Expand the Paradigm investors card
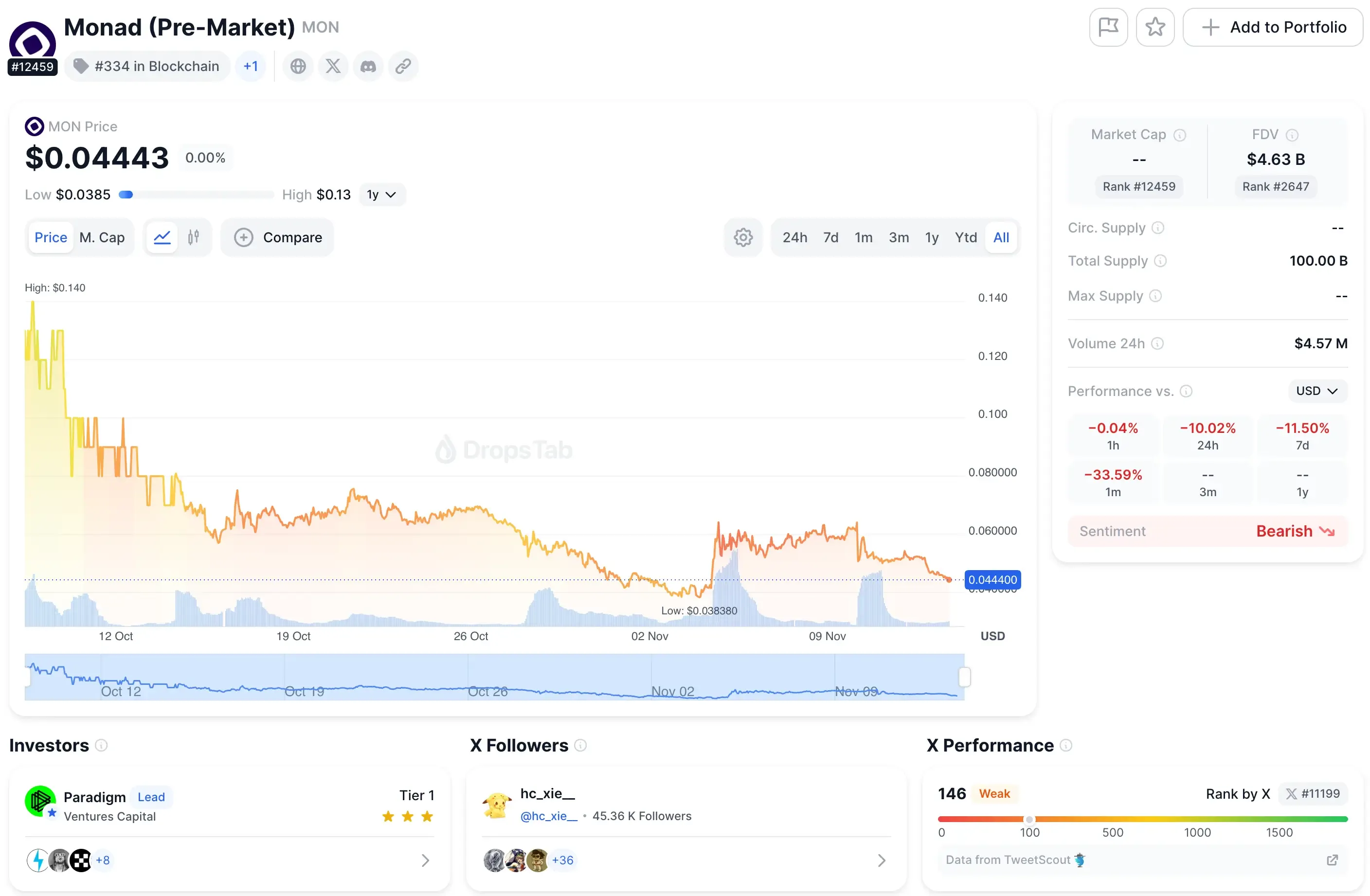This screenshot has height=896, width=1370. point(425,860)
